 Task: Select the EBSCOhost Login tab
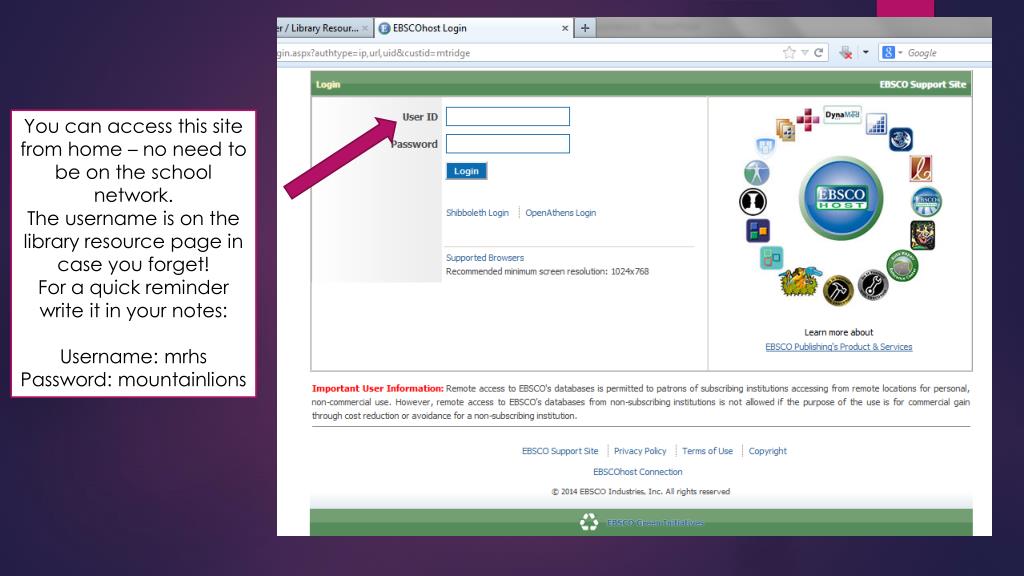474,28
